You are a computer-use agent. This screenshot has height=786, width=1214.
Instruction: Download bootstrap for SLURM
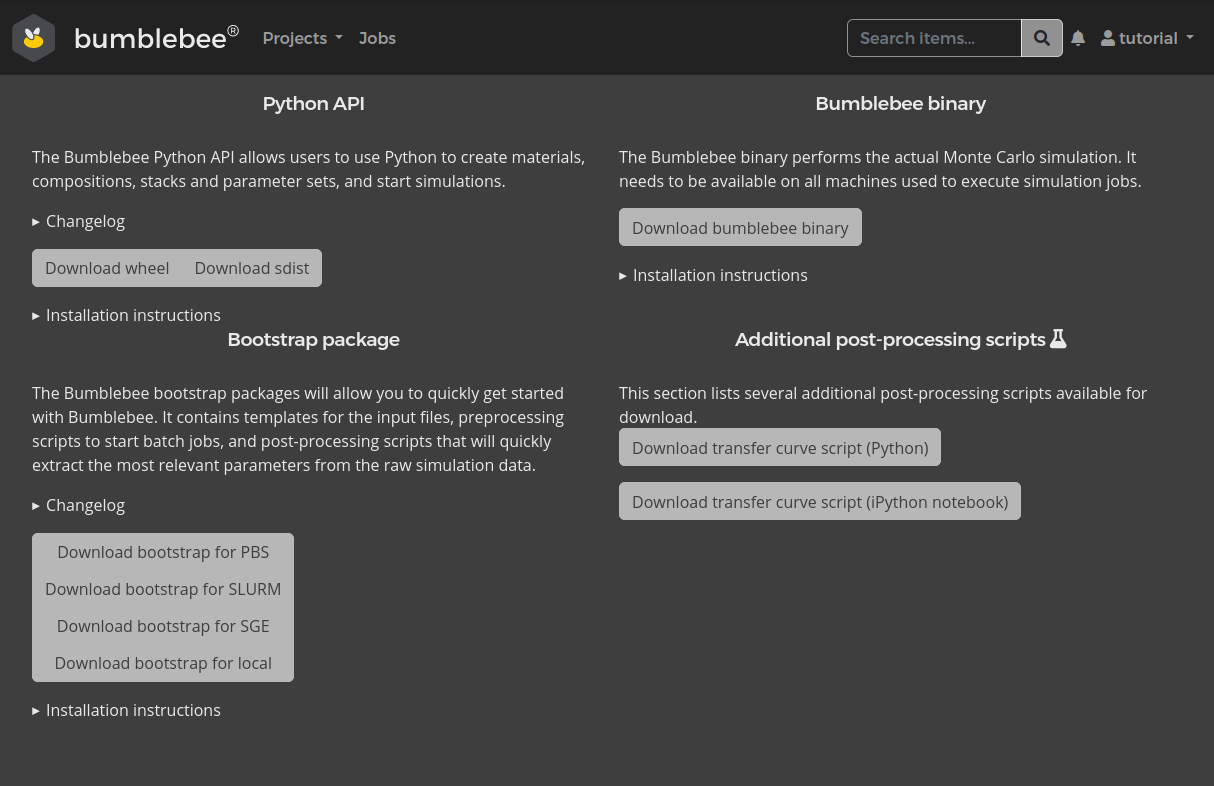coord(163,589)
